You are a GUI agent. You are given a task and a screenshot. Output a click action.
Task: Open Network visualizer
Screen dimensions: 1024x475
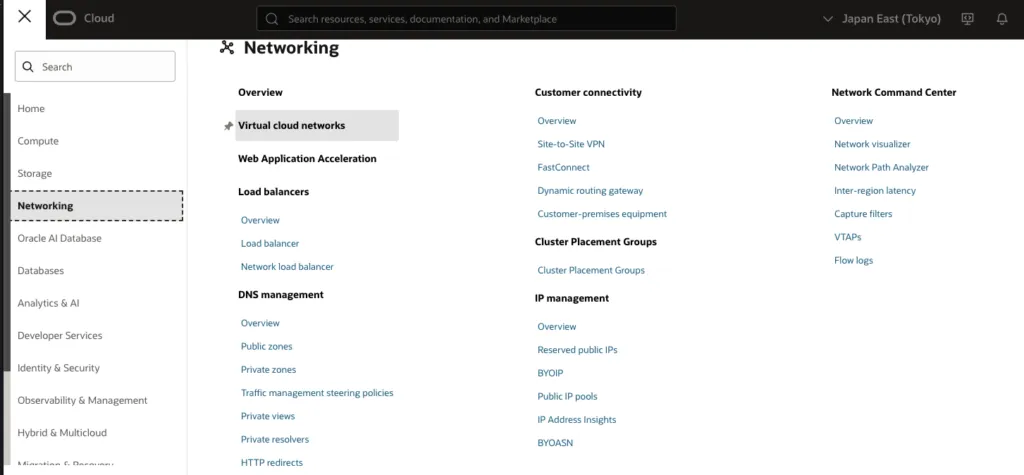(x=872, y=144)
